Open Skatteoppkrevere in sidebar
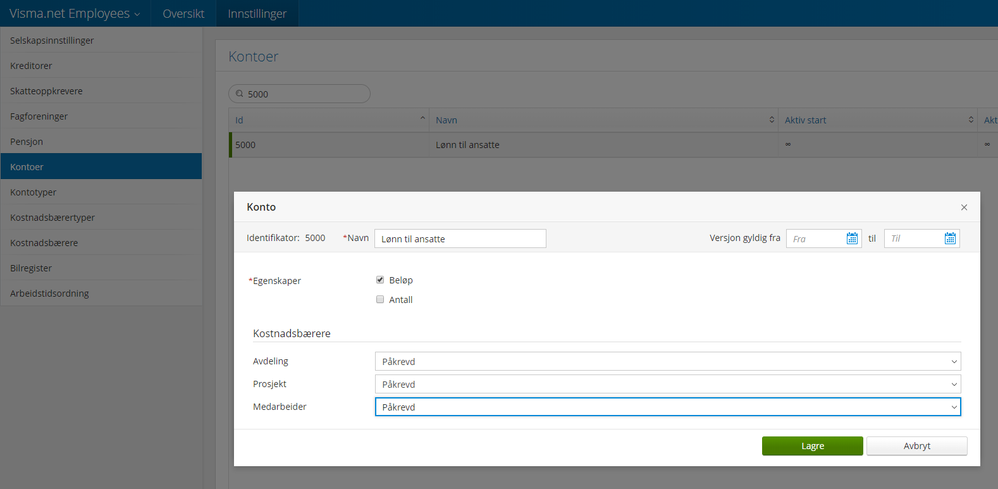Viewport: 998px width, 489px height. [101, 91]
